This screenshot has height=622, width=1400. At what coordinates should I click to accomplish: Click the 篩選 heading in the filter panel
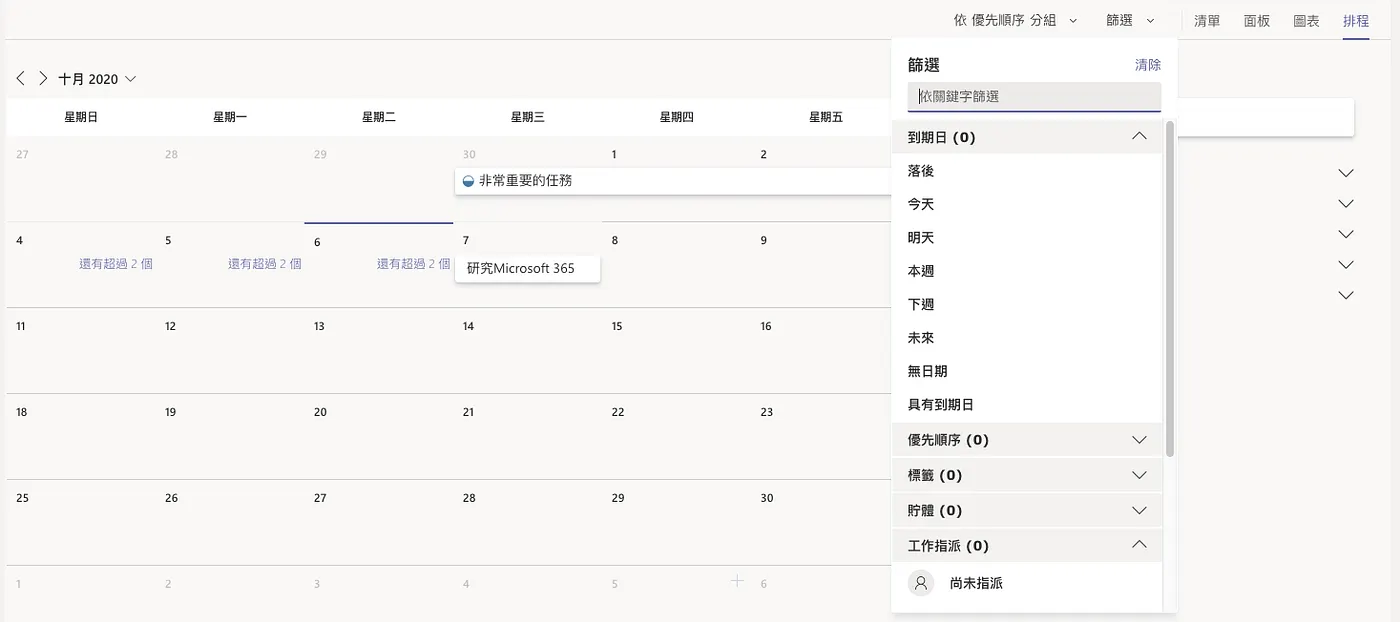924,65
